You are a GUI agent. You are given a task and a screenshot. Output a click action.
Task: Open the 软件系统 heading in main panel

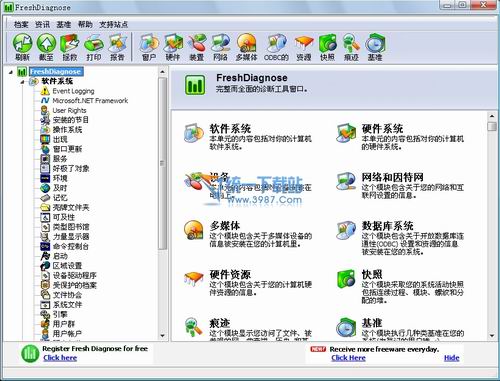[x=230, y=129]
